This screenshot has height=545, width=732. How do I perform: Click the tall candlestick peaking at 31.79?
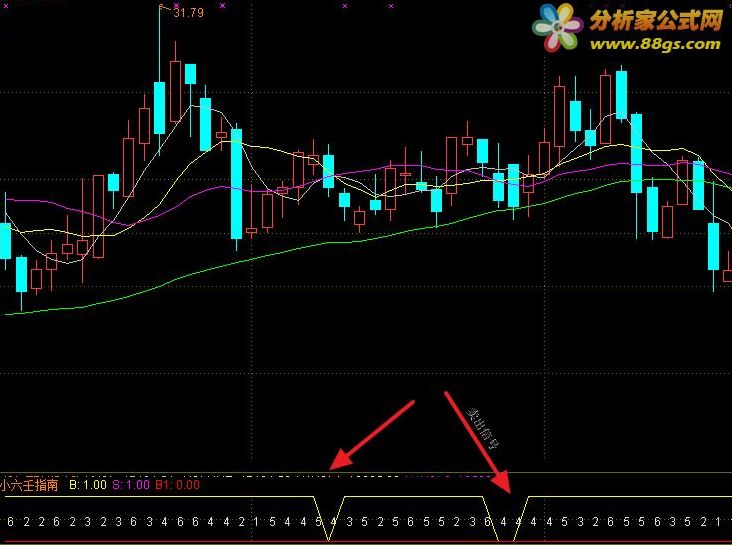click(159, 108)
